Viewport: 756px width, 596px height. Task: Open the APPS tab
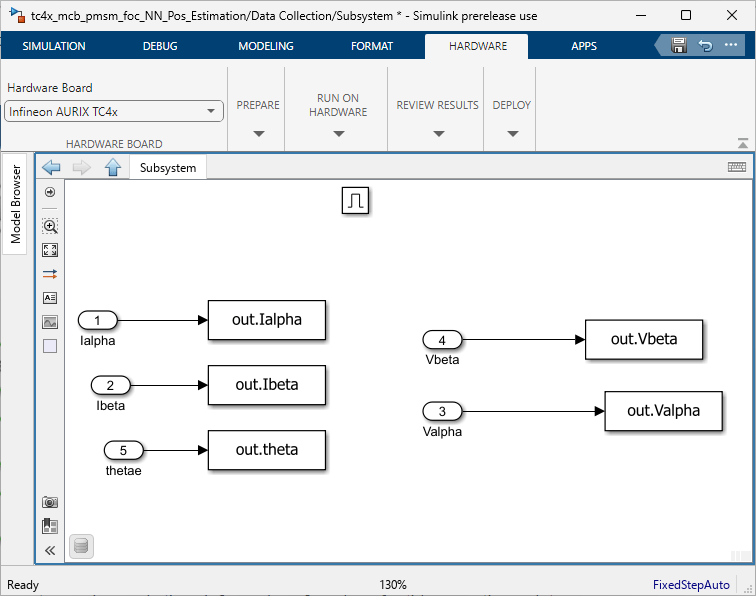(x=584, y=46)
